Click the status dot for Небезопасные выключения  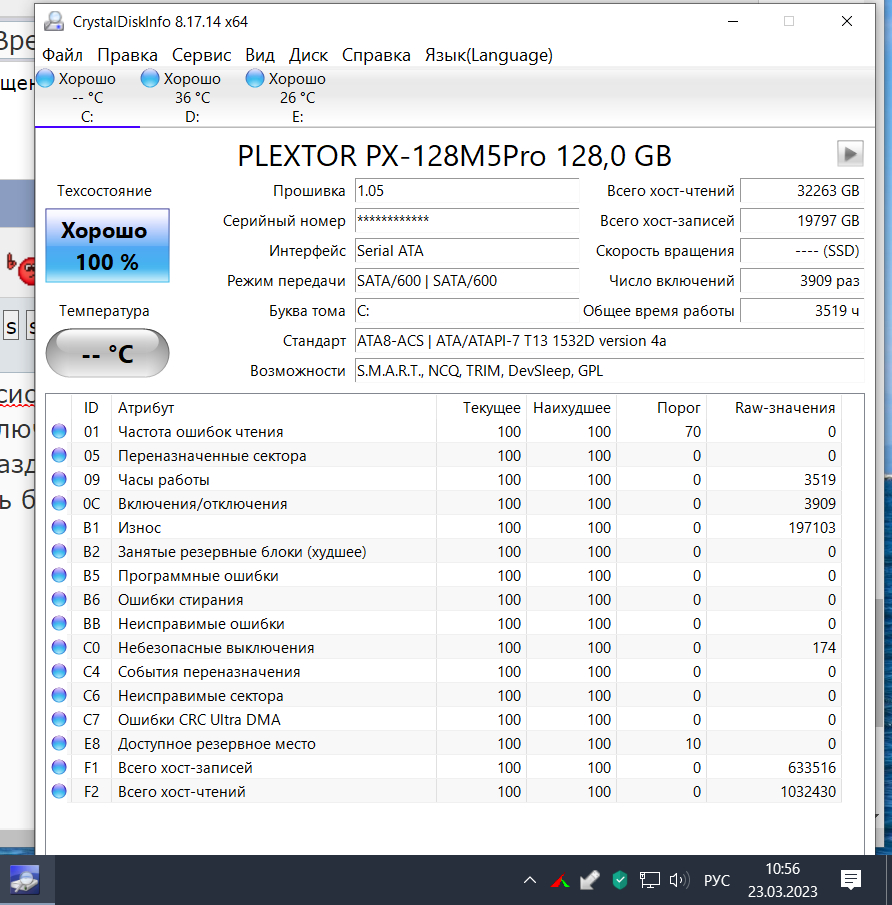tap(59, 647)
